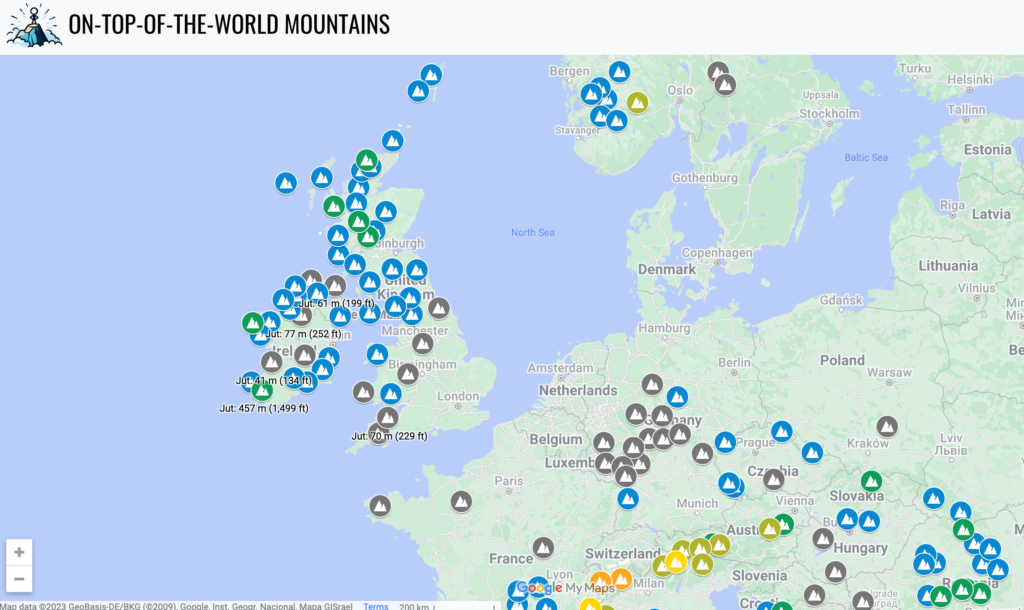Click the blue mountain marker near Stavanger
This screenshot has width=1024, height=610.
617,120
